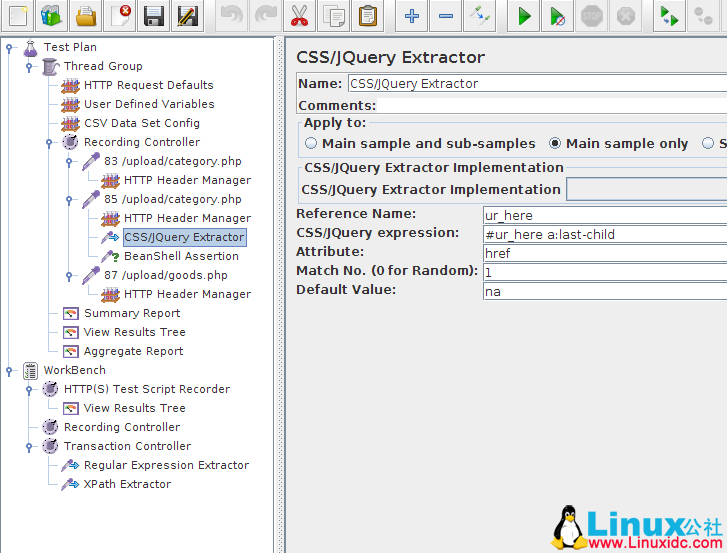Click the Expand All plus icon

pos(411,16)
